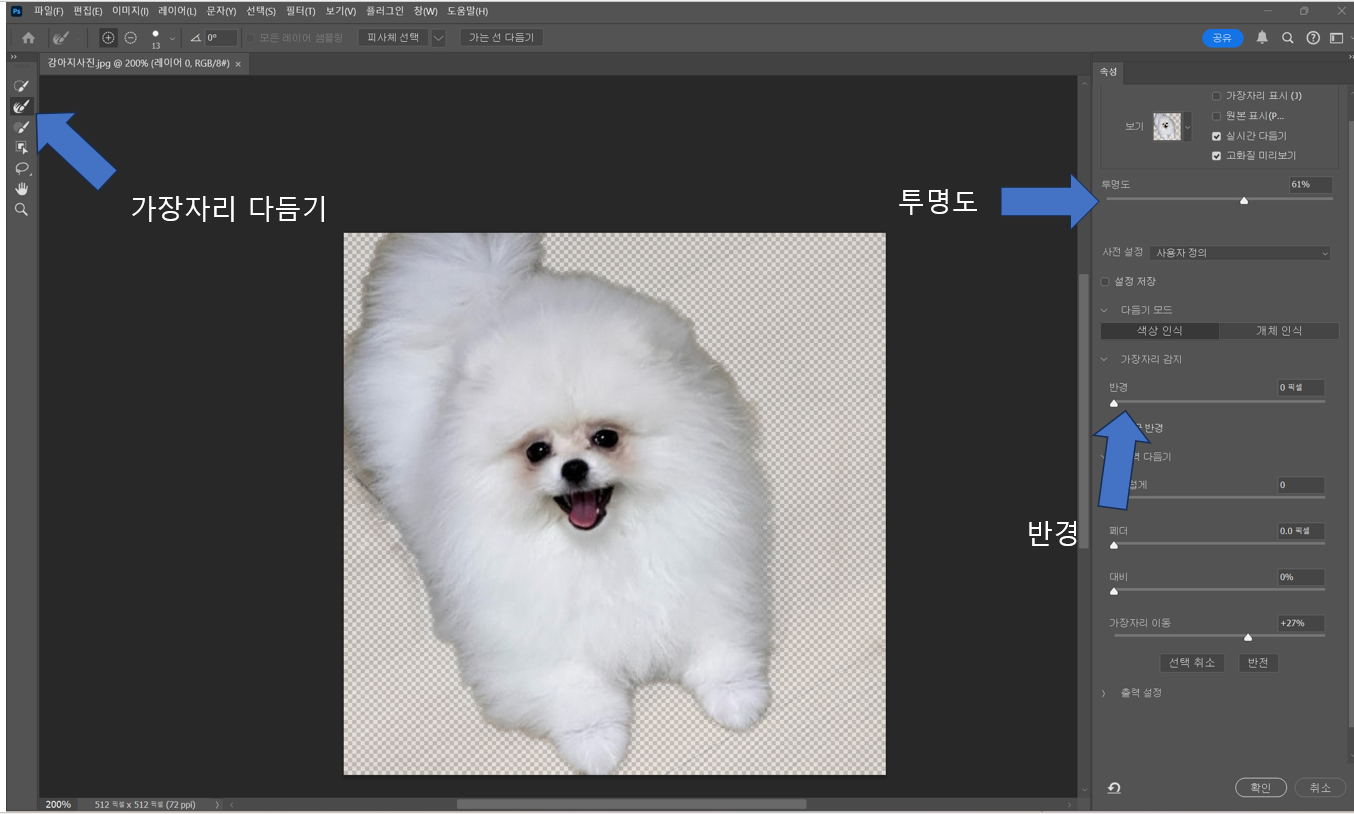
Task: Click the 선택 취소 button
Action: point(1194,663)
